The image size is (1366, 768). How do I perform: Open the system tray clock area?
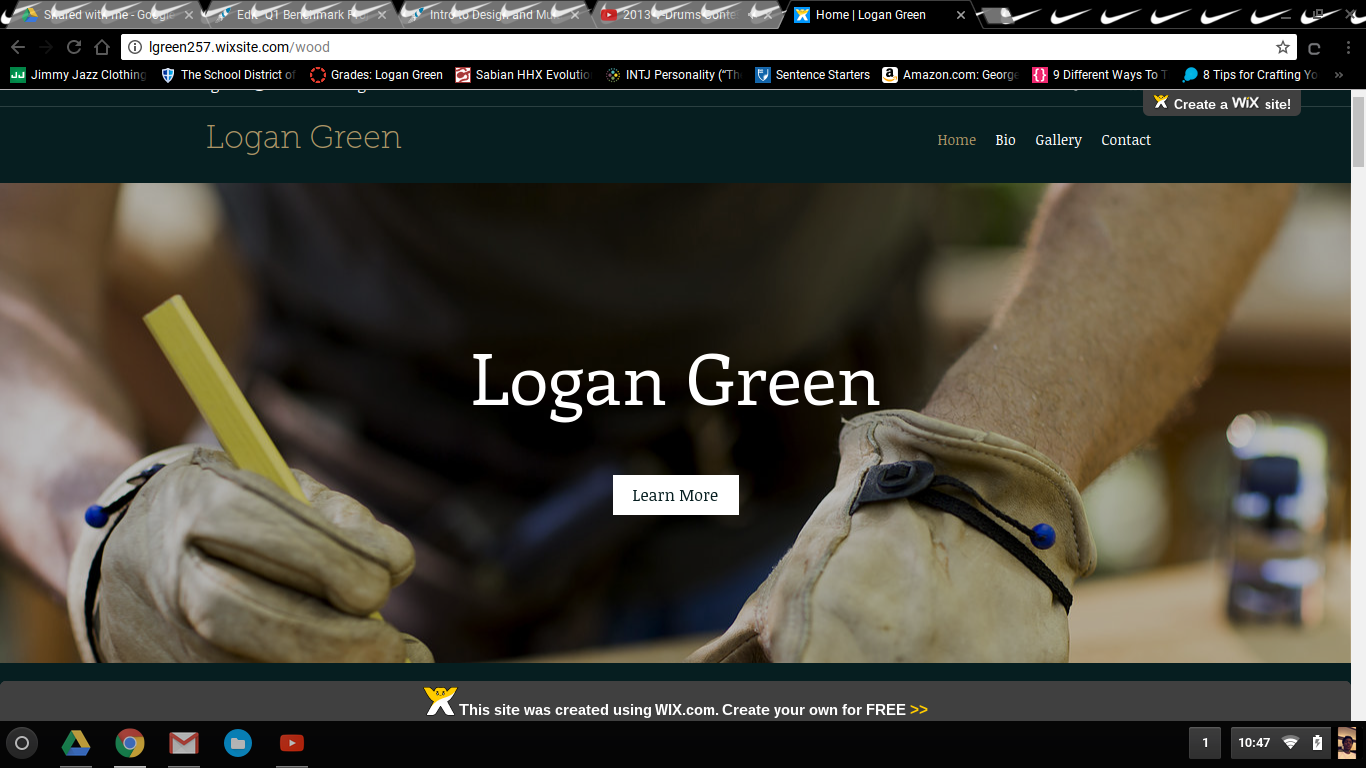[1254, 743]
